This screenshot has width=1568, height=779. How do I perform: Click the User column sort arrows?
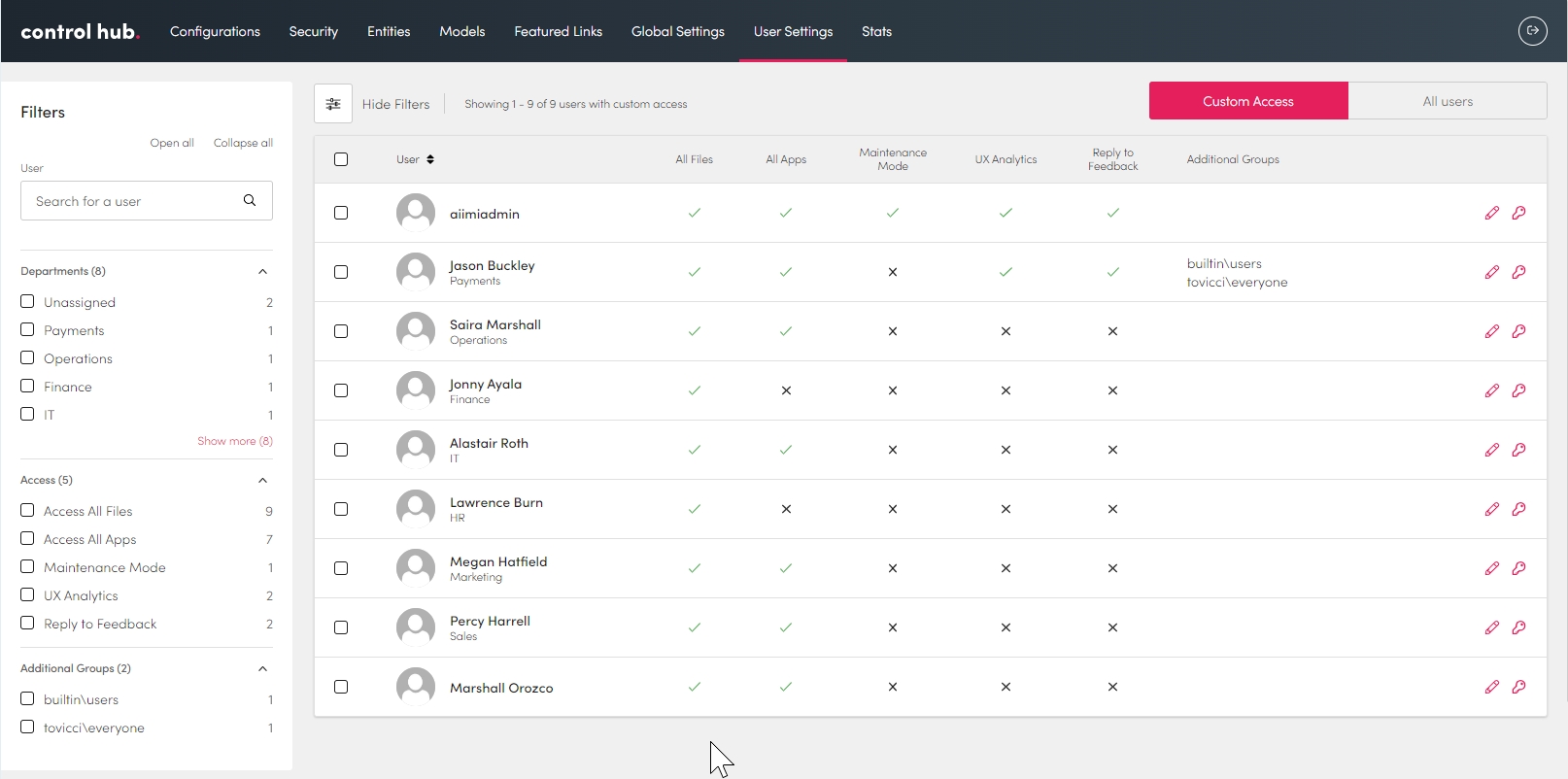tap(430, 159)
